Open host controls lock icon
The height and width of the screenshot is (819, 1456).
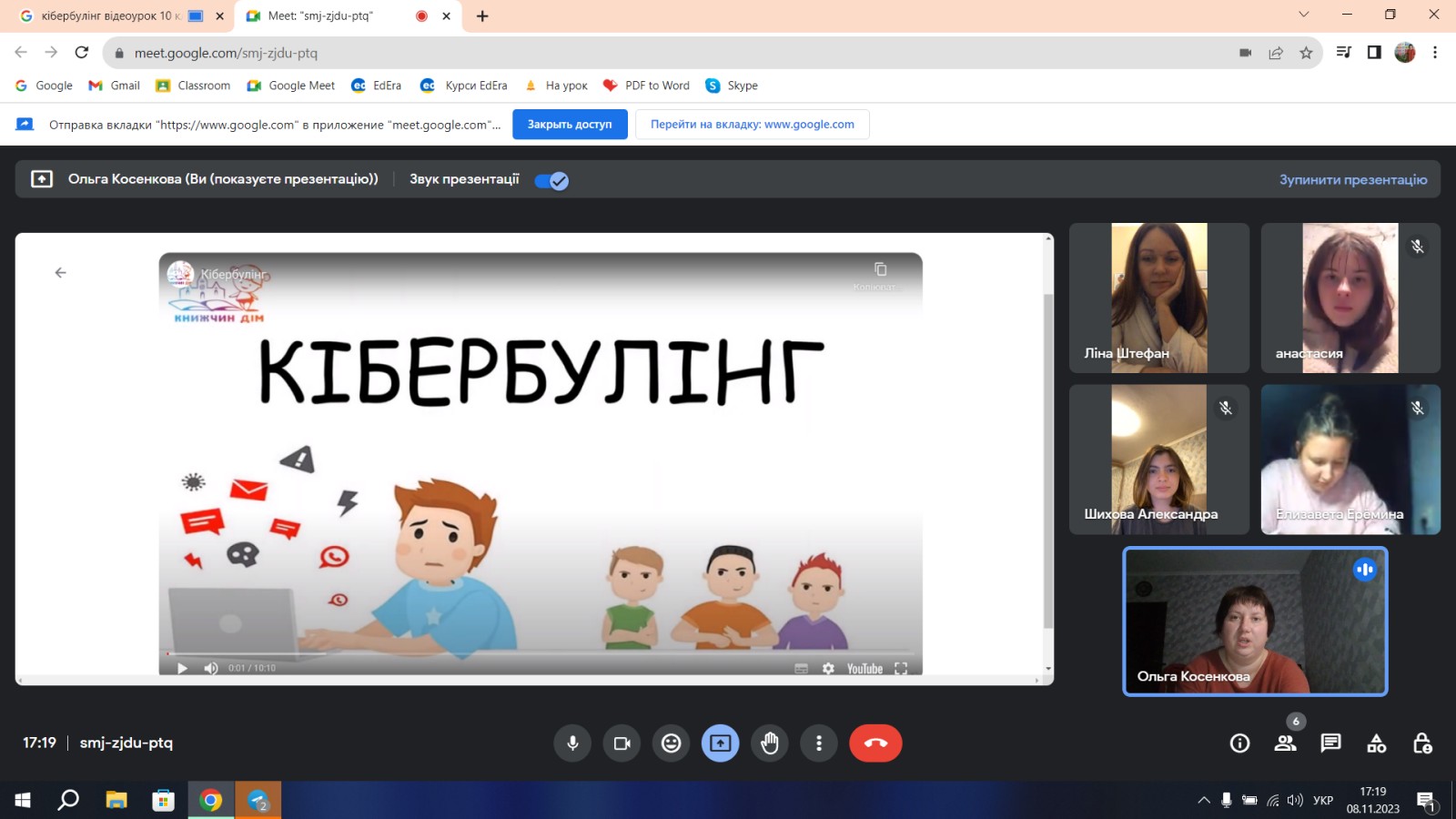point(1421,743)
